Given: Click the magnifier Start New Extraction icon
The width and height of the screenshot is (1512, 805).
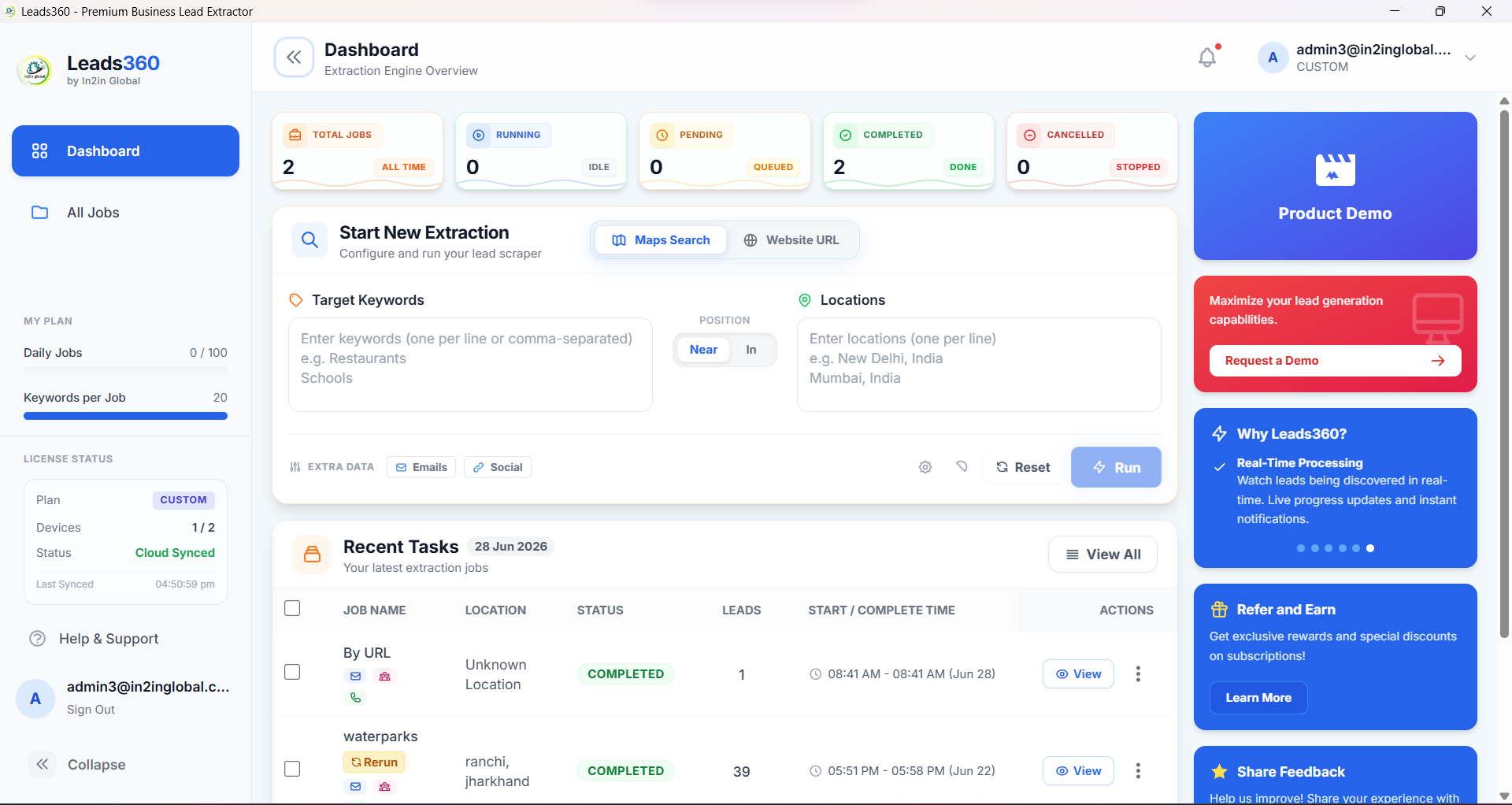Looking at the screenshot, I should coord(309,240).
